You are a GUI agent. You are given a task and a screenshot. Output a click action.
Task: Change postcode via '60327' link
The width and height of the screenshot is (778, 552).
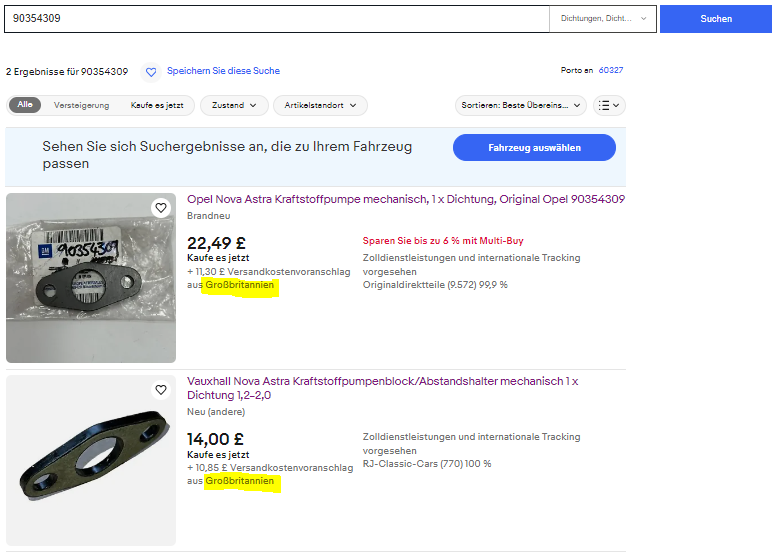click(x=610, y=71)
